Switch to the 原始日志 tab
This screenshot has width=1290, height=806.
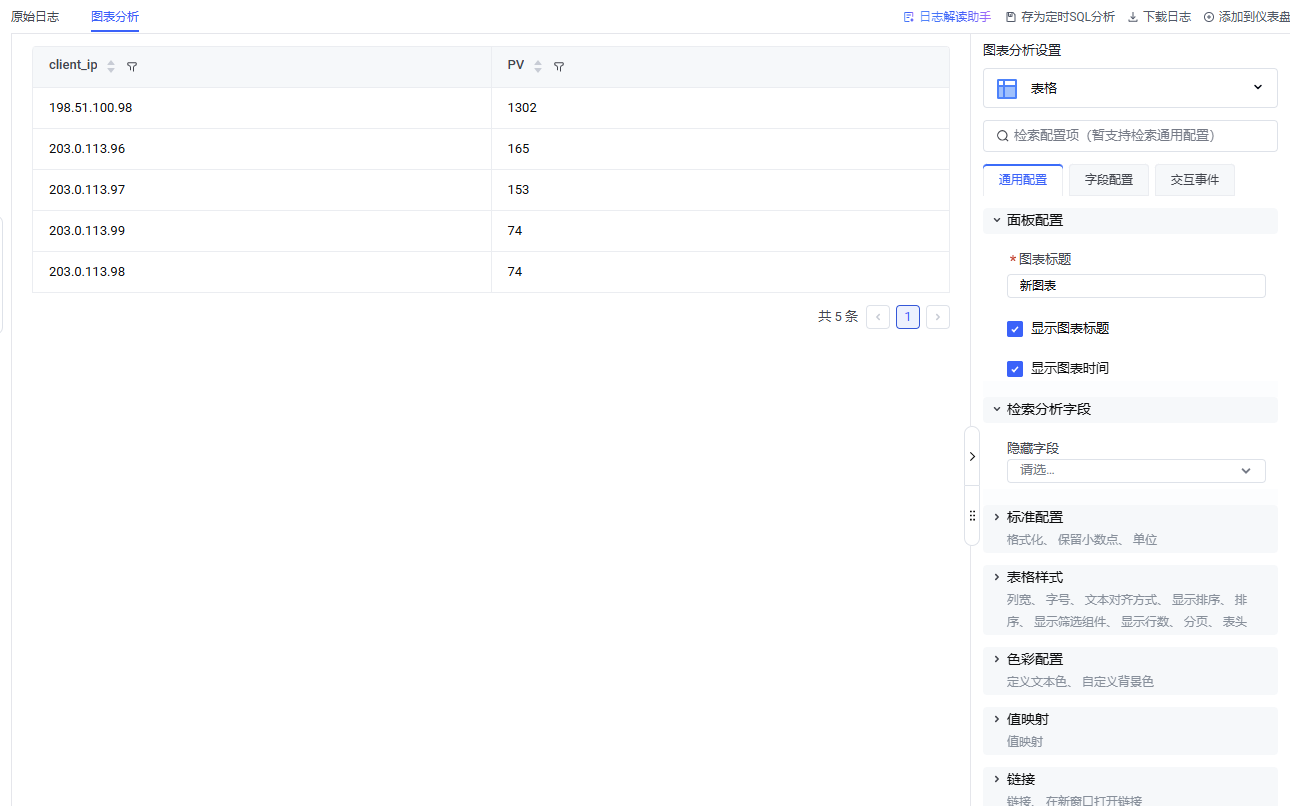pyautogui.click(x=35, y=17)
